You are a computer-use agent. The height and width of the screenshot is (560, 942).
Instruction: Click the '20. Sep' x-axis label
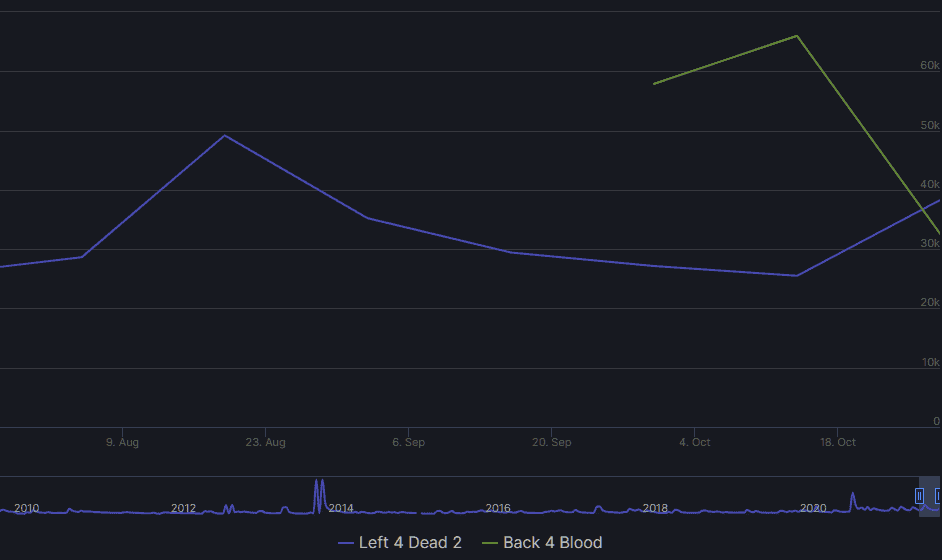tap(552, 442)
